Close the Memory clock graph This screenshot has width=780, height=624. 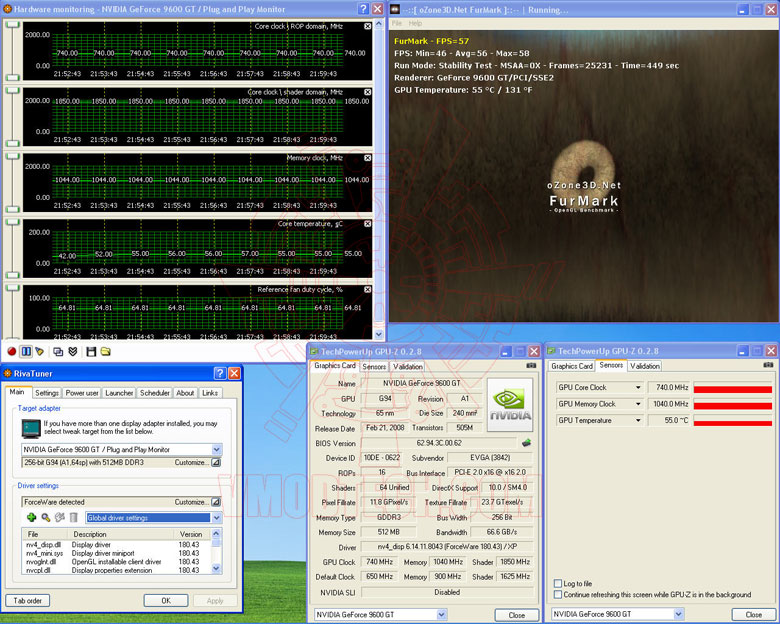pos(368,158)
